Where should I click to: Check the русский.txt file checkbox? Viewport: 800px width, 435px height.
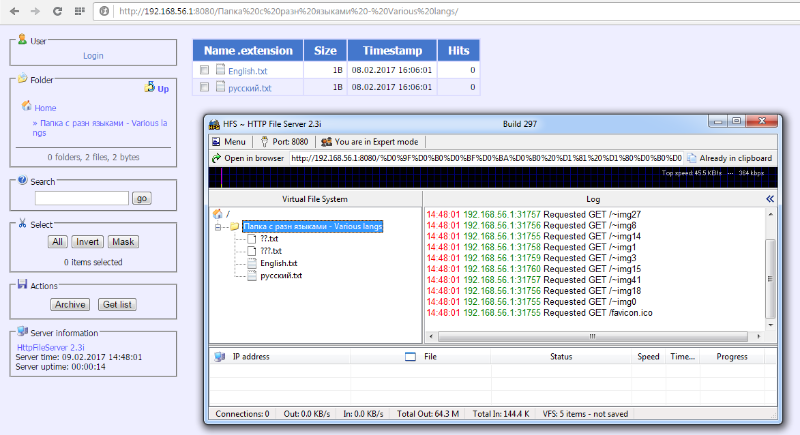205,88
